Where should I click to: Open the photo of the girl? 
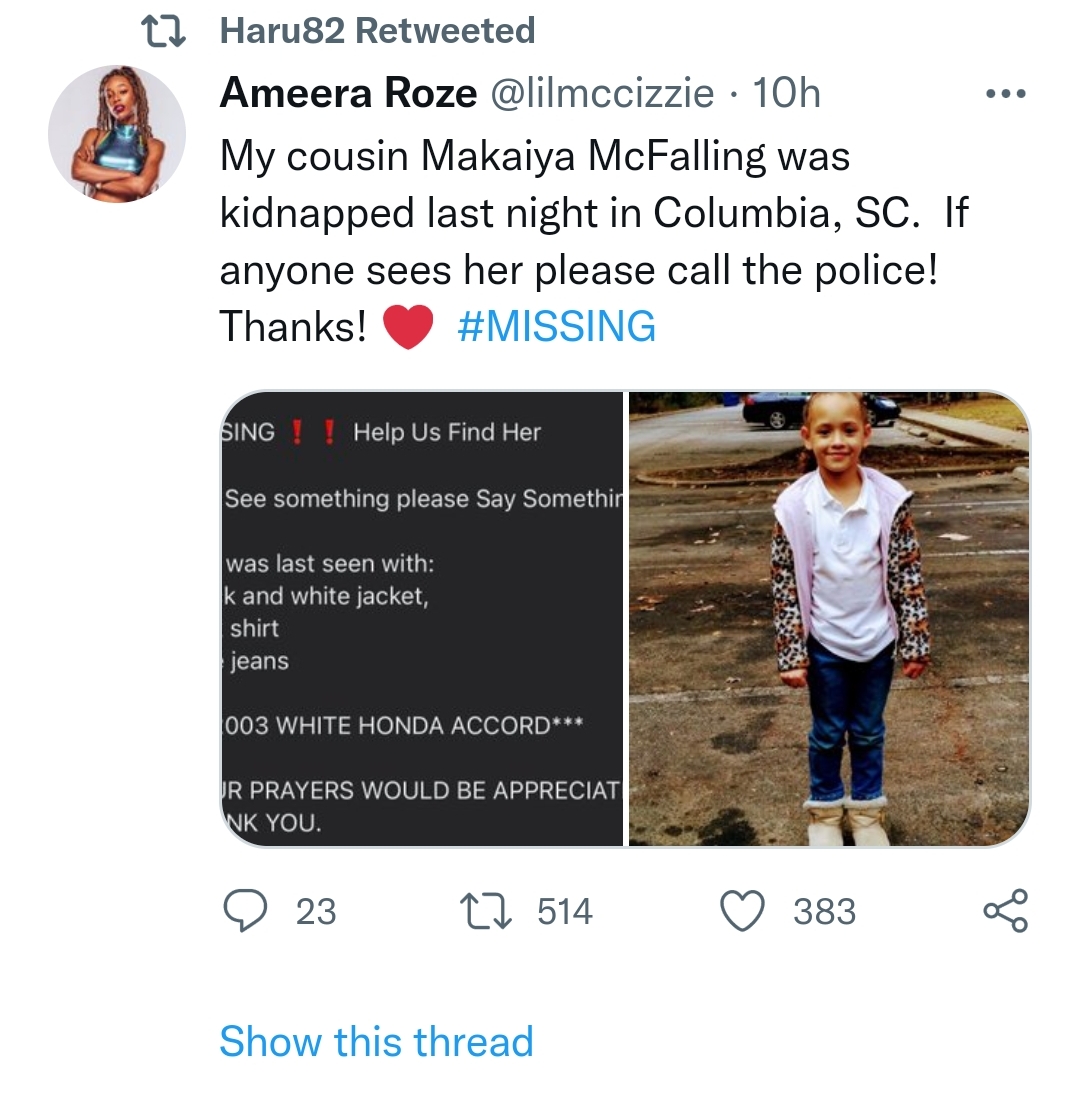tap(829, 618)
